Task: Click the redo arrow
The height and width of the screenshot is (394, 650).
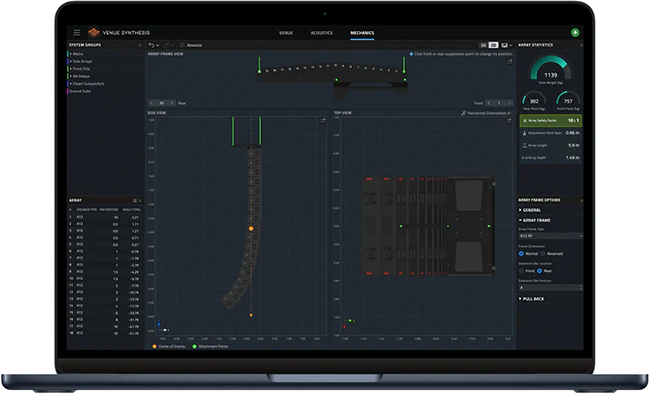Action: click(166, 45)
